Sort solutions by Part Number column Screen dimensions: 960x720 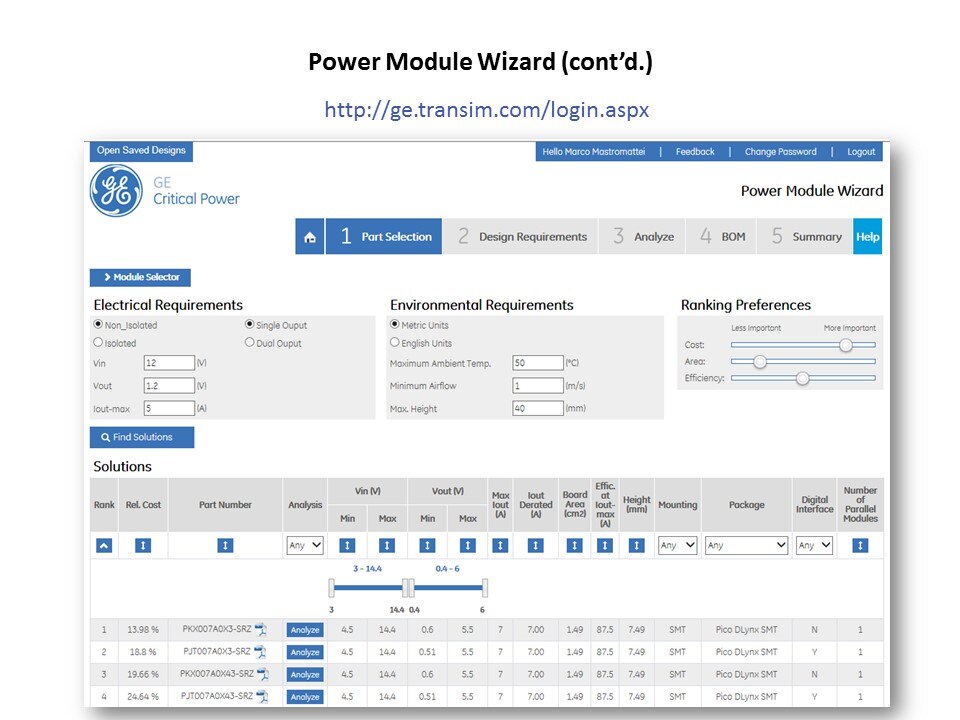225,545
